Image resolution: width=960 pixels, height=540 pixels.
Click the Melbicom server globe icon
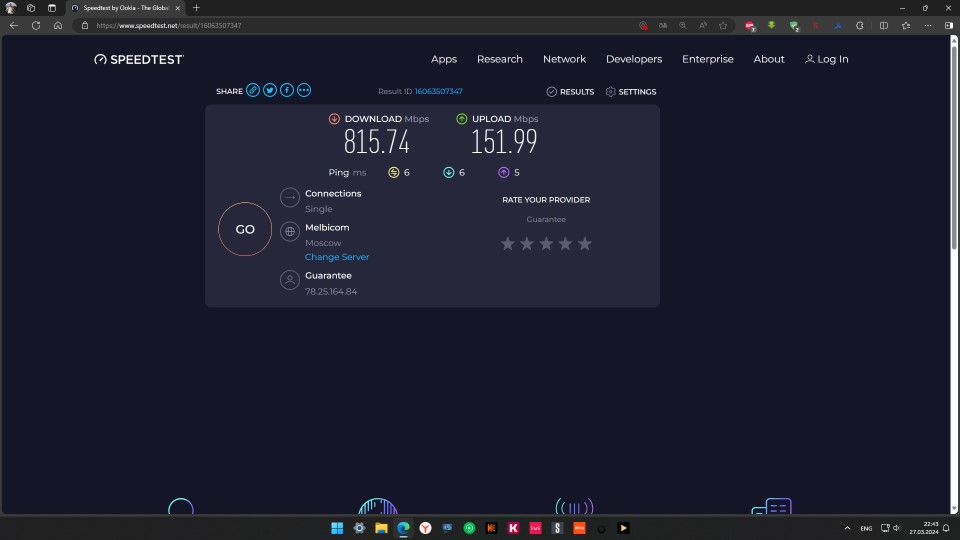coord(290,231)
